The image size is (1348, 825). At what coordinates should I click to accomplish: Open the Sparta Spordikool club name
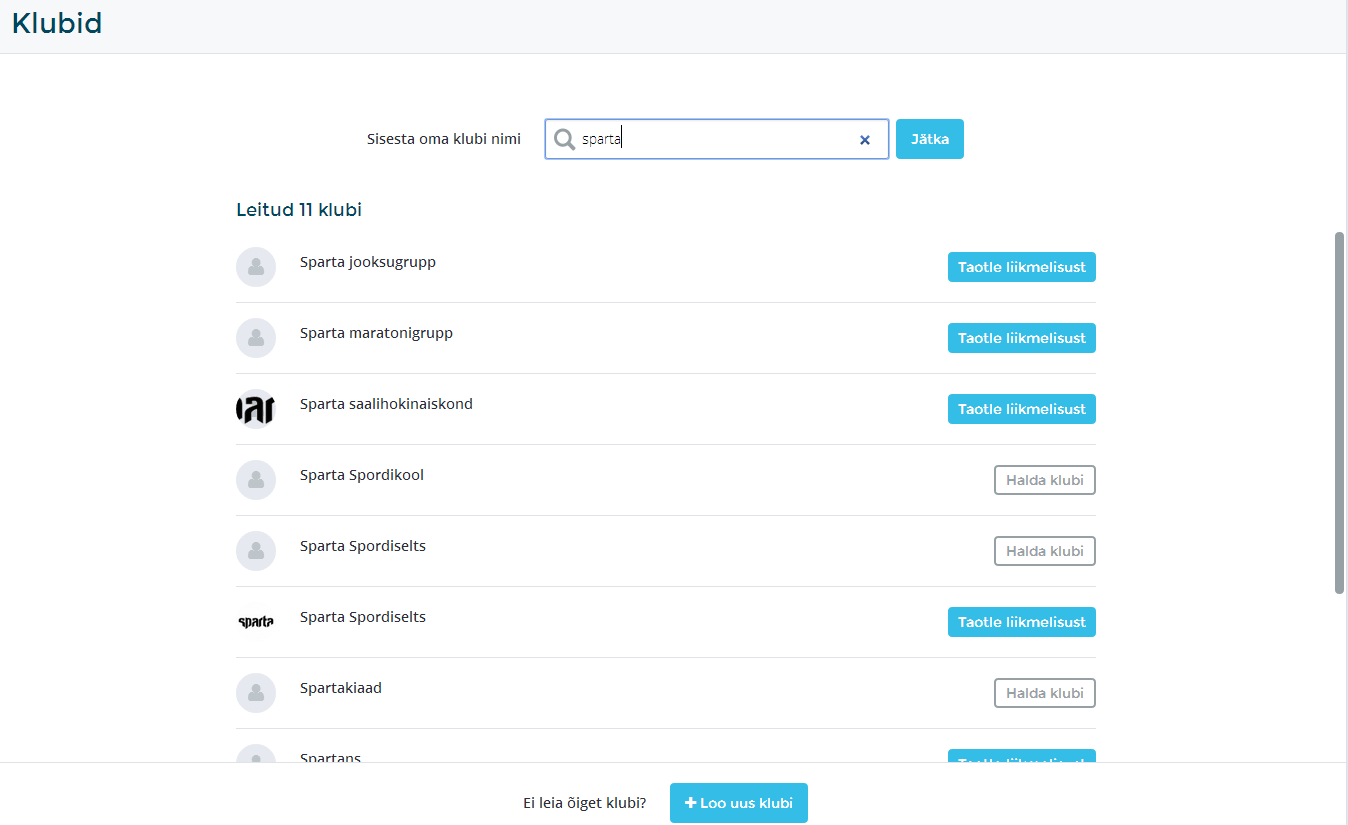point(362,475)
